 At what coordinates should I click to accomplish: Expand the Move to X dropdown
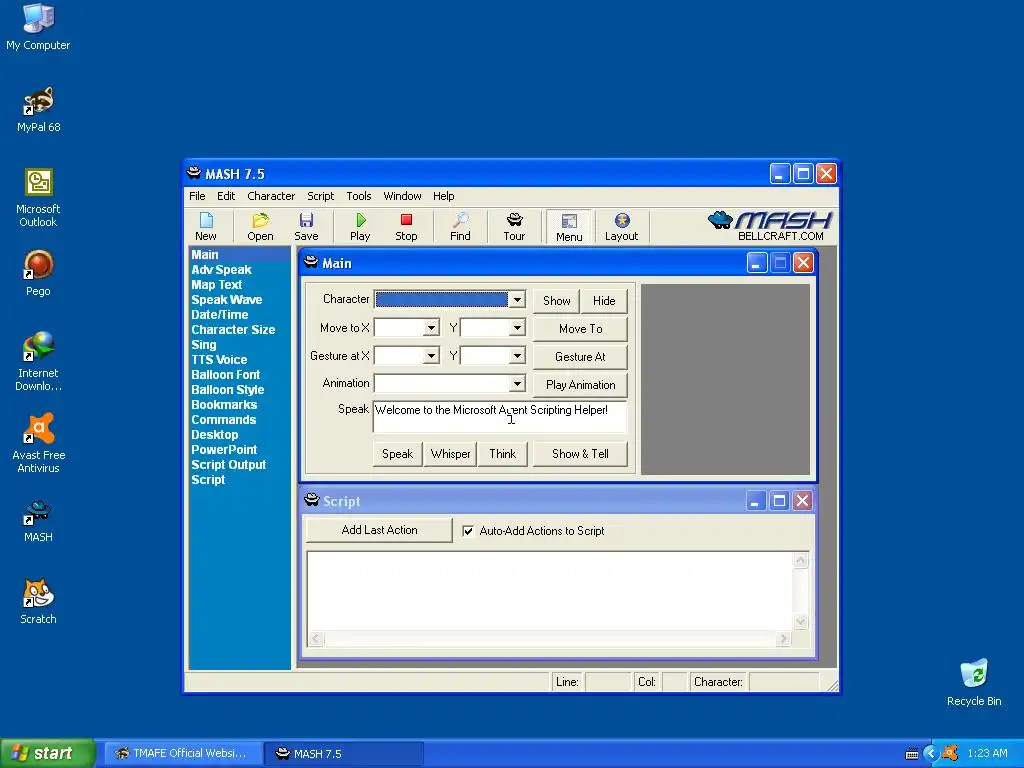(x=431, y=328)
